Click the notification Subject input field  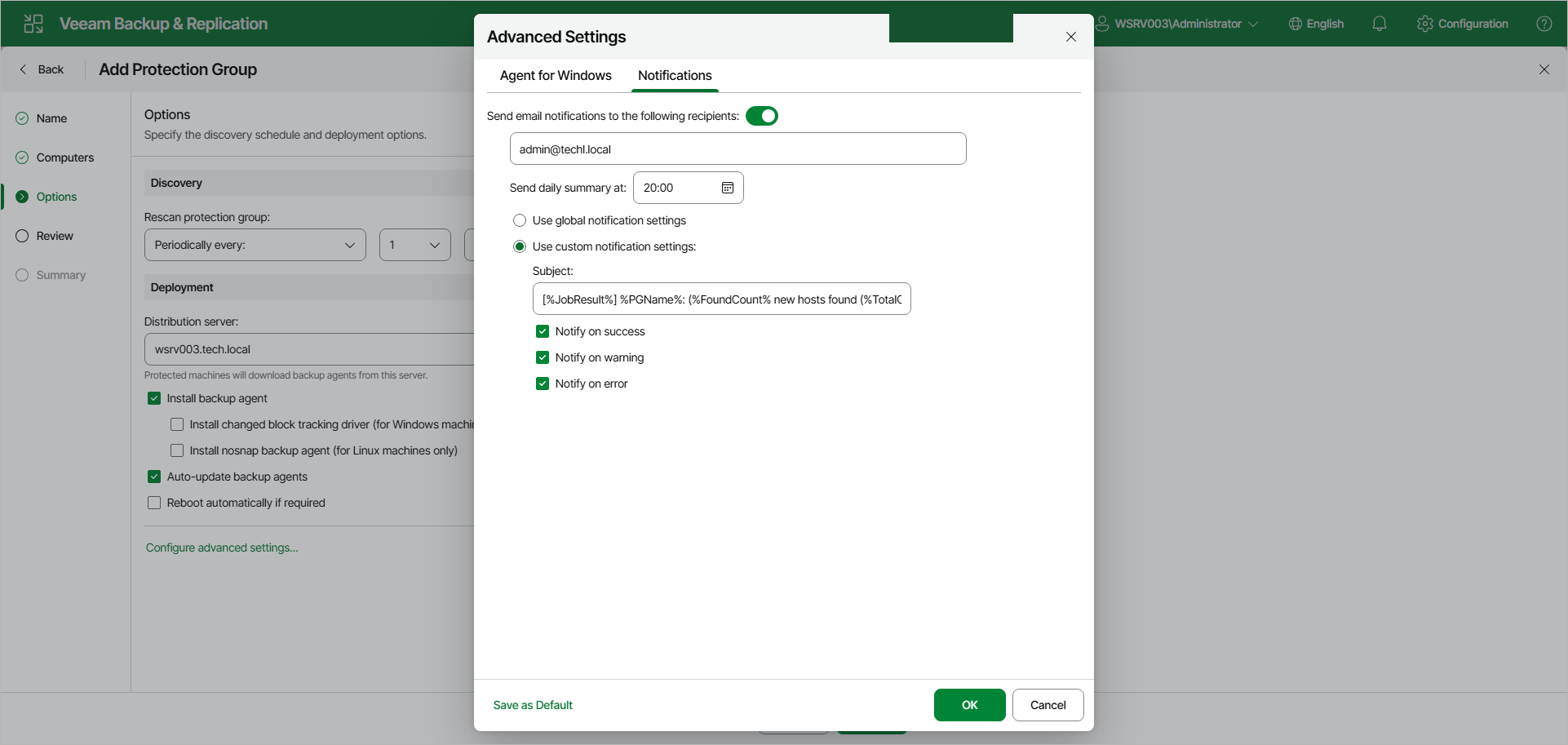pos(722,299)
